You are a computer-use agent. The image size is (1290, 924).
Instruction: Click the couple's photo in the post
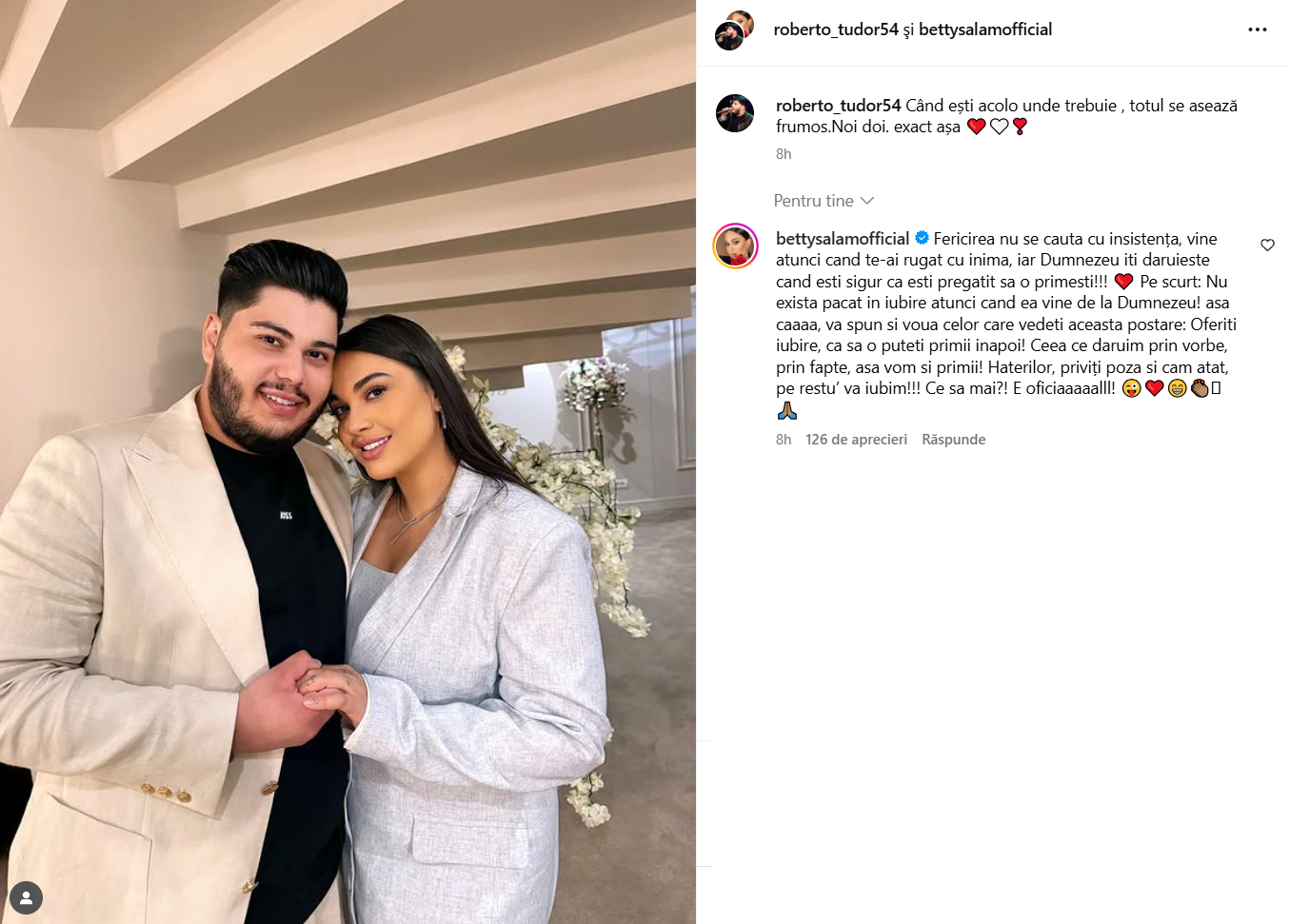point(347,462)
